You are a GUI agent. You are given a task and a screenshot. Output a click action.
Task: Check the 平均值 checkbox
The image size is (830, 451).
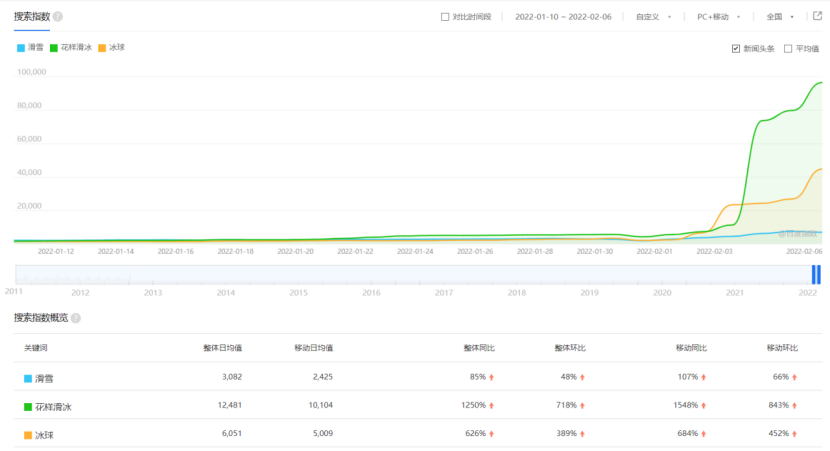click(x=788, y=48)
